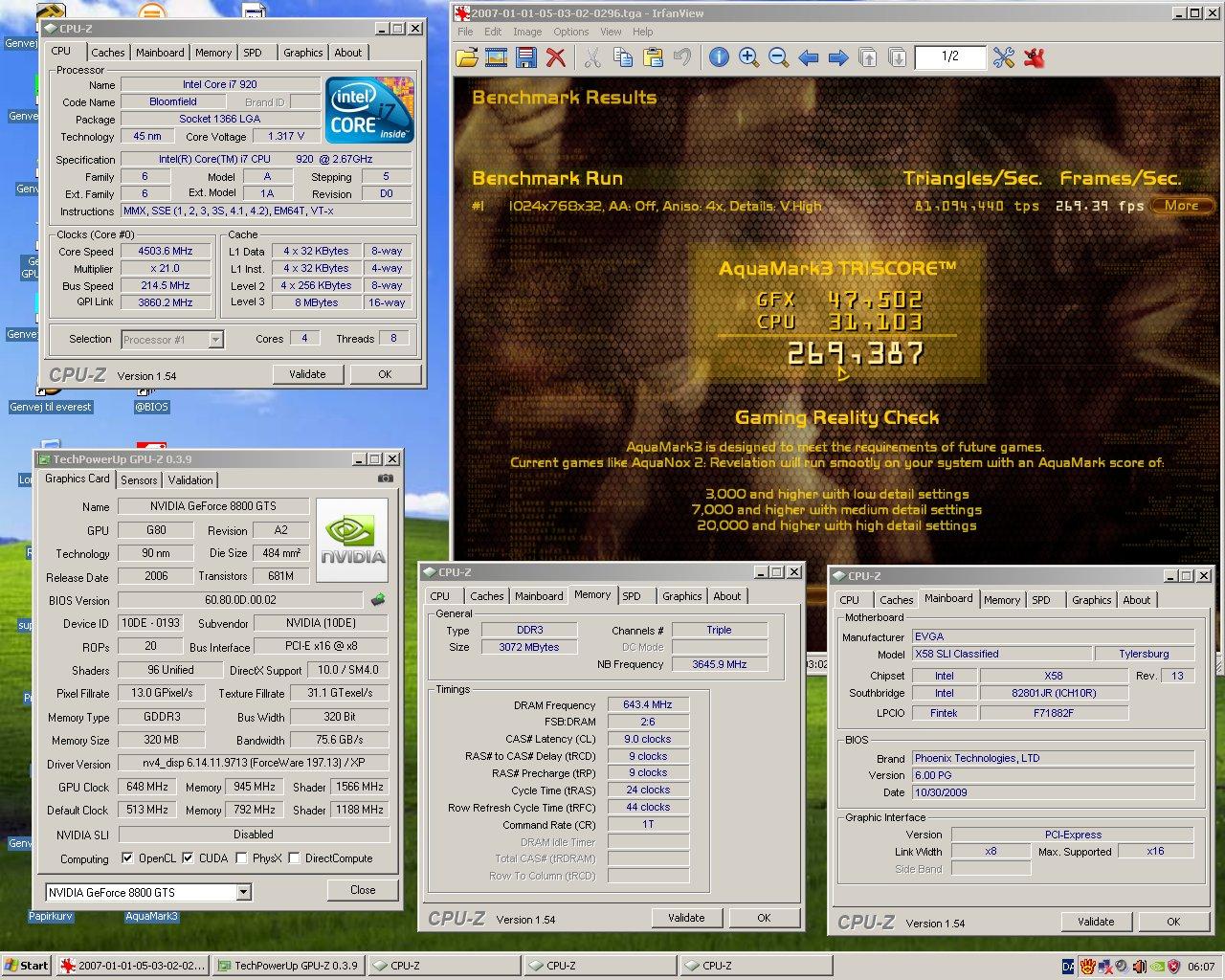Open About IrfanView via the red cat icon
1225x980 pixels.
1034,57
